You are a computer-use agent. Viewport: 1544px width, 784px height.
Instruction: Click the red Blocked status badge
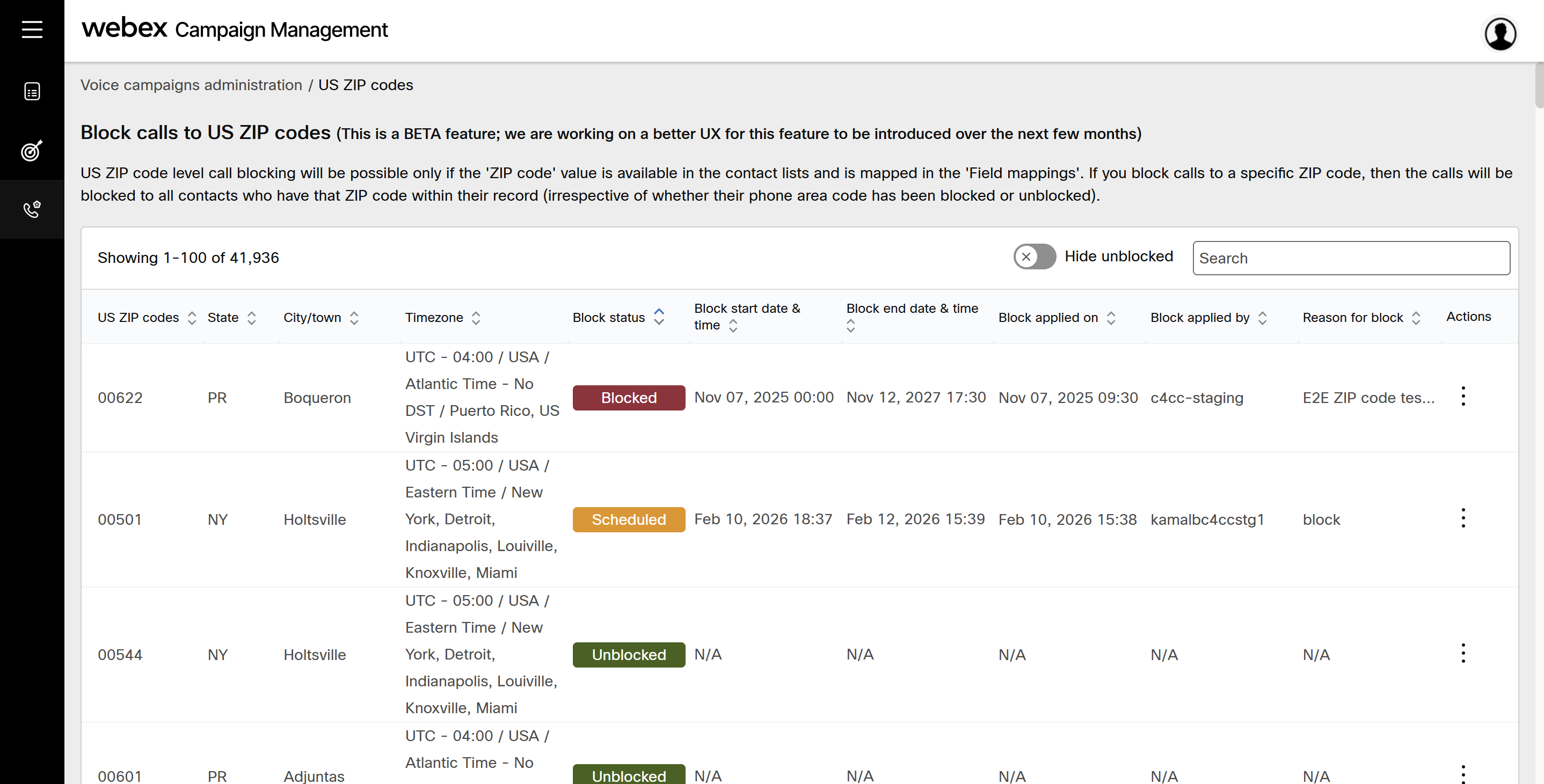[628, 398]
